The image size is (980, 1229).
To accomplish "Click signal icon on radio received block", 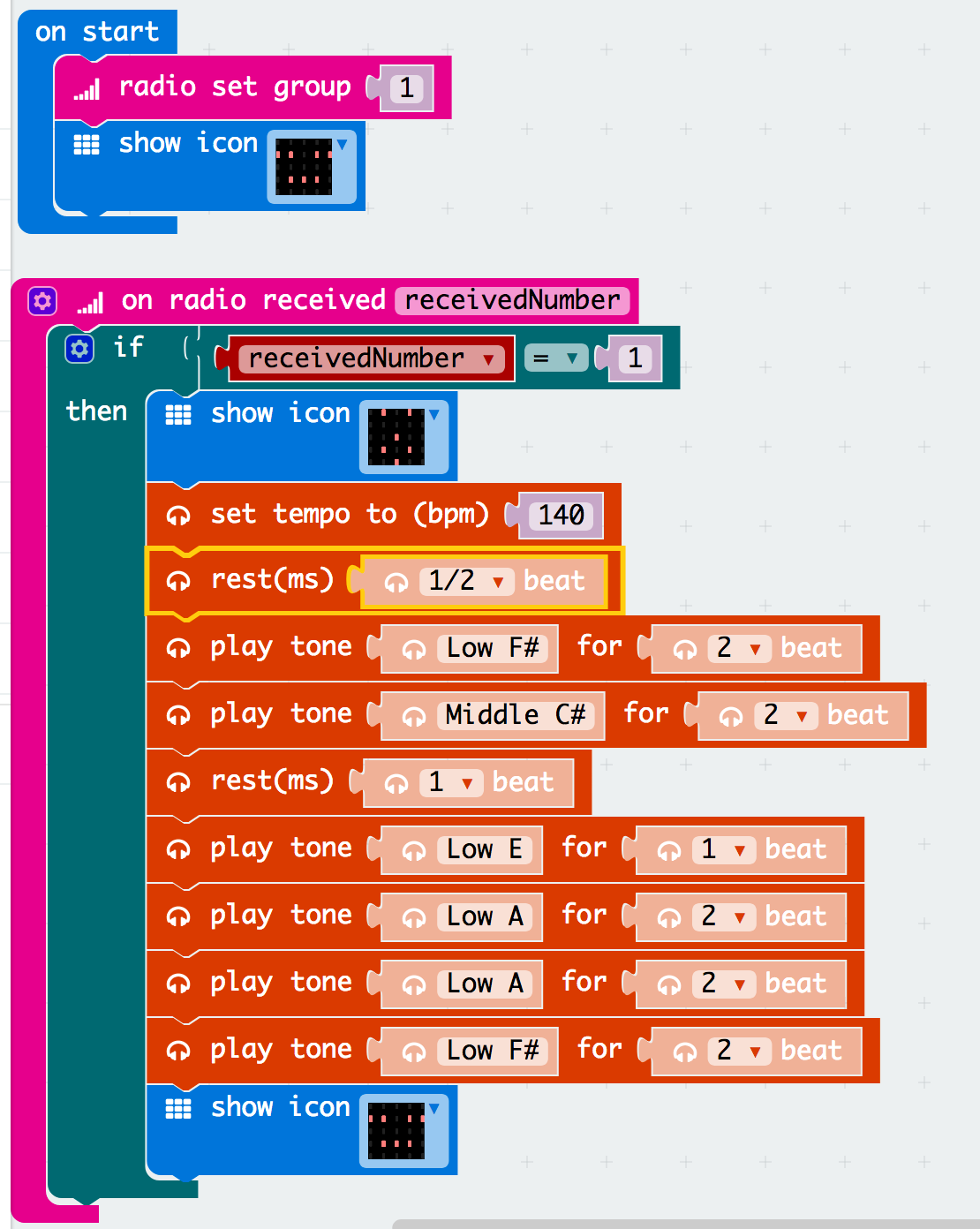I will (90, 304).
